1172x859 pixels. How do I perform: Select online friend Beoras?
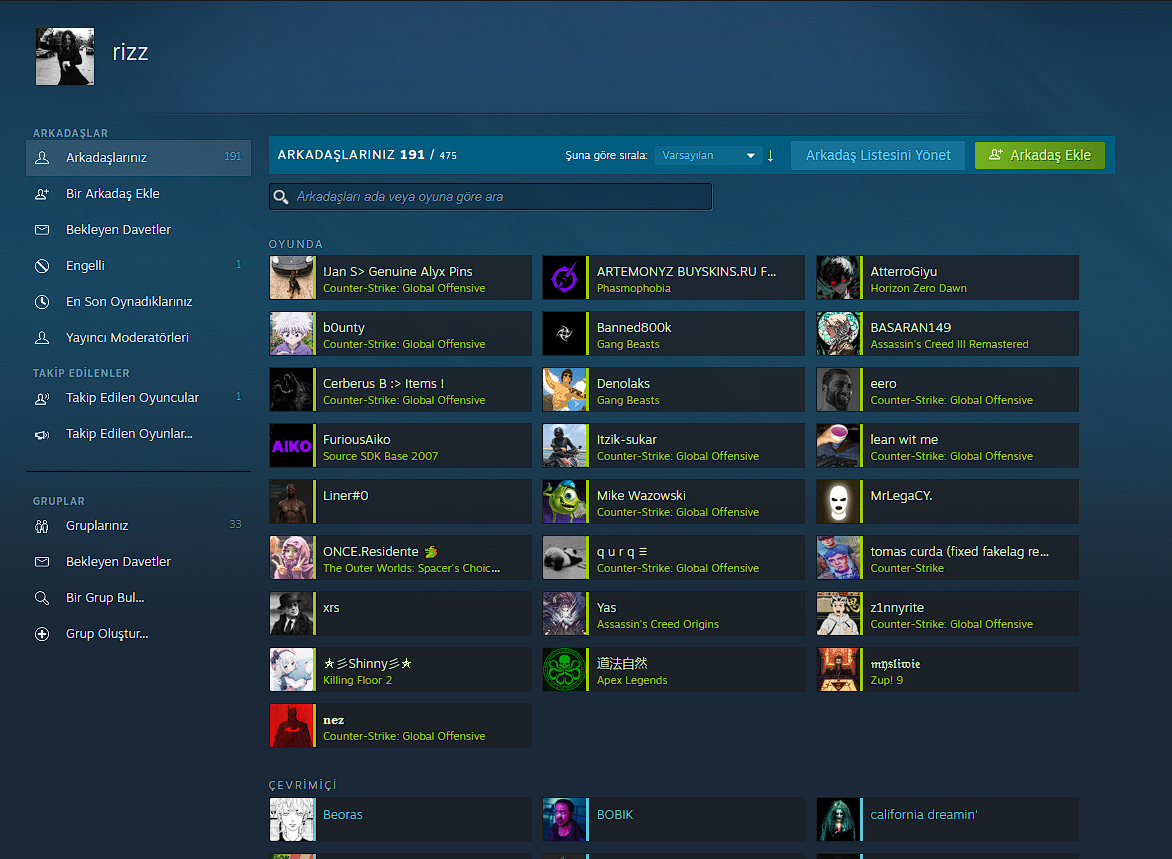[x=401, y=819]
